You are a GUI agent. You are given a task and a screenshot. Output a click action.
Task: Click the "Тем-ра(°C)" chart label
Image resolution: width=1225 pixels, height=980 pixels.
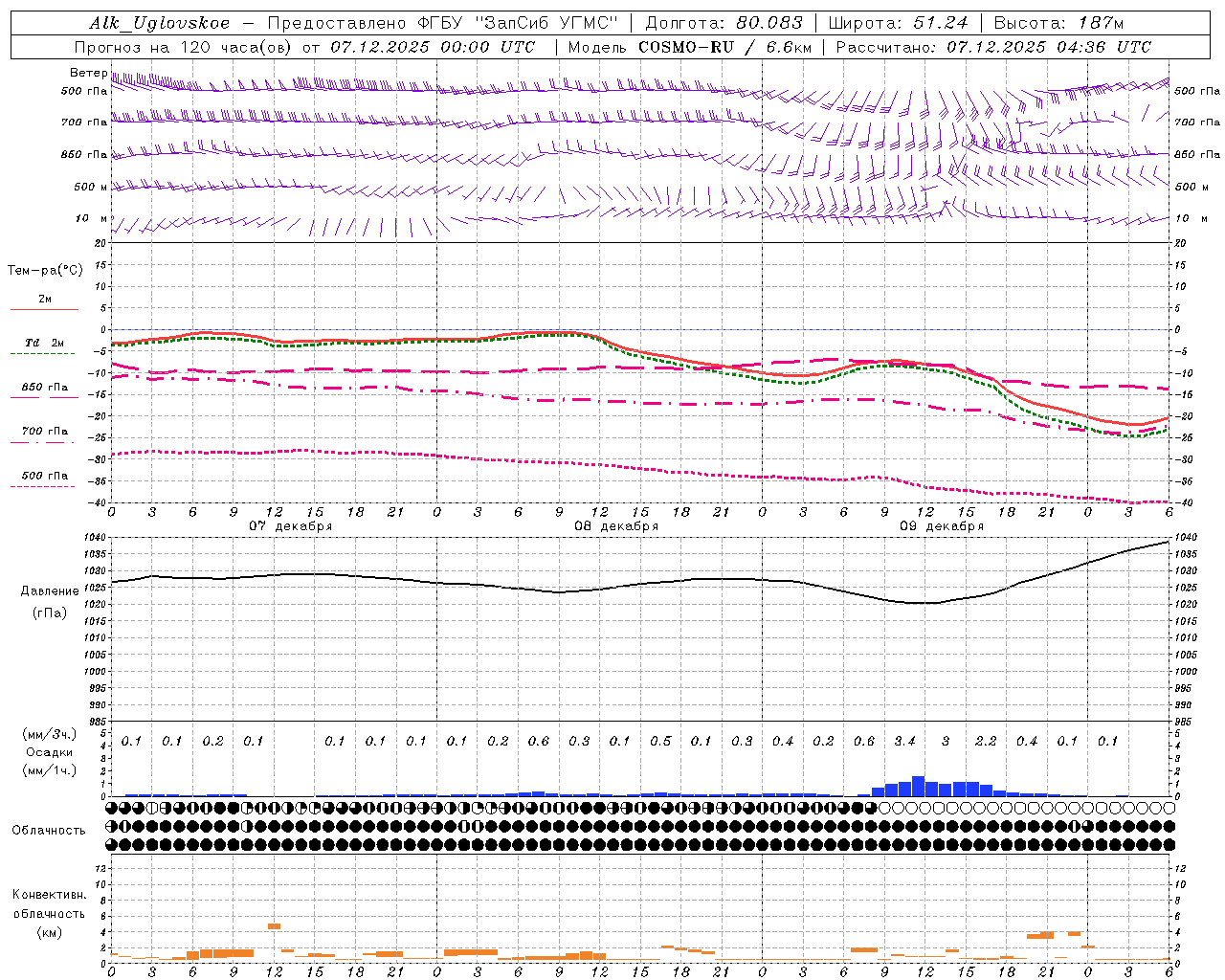45,271
